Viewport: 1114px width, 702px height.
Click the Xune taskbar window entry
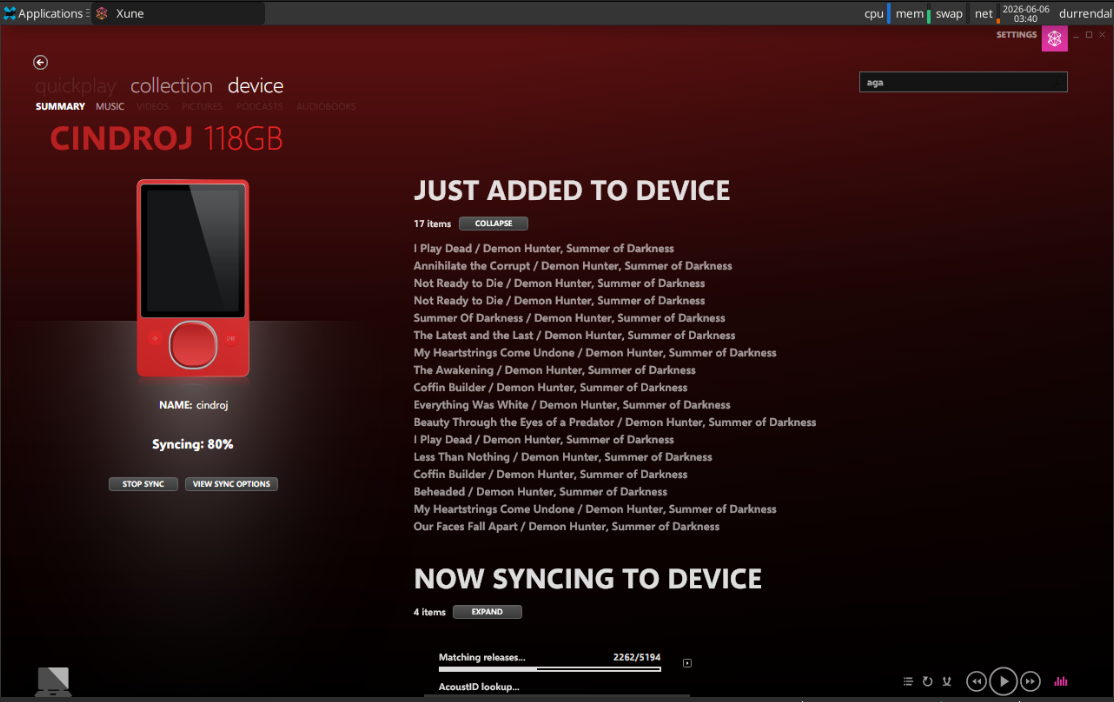point(178,13)
